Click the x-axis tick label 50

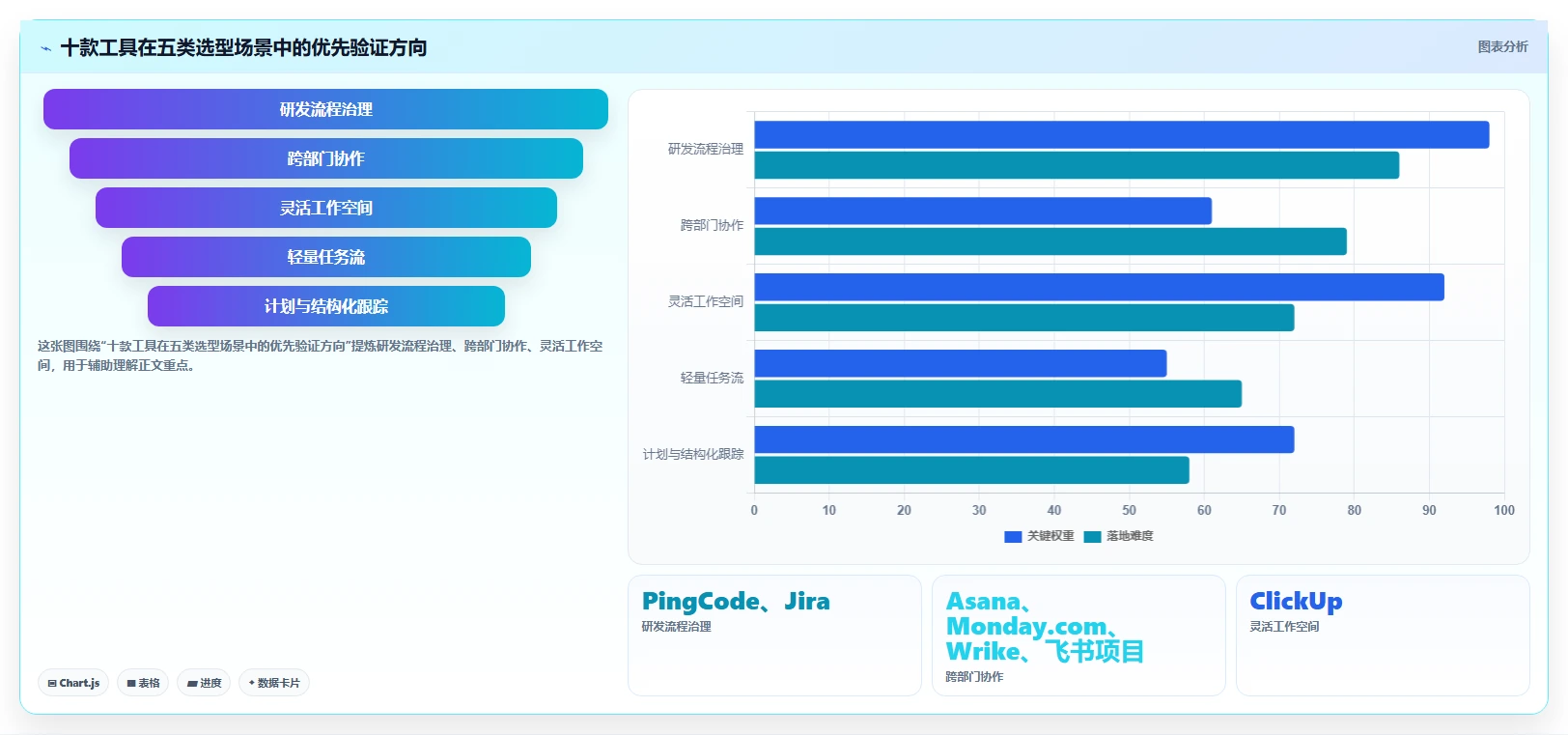(1129, 510)
